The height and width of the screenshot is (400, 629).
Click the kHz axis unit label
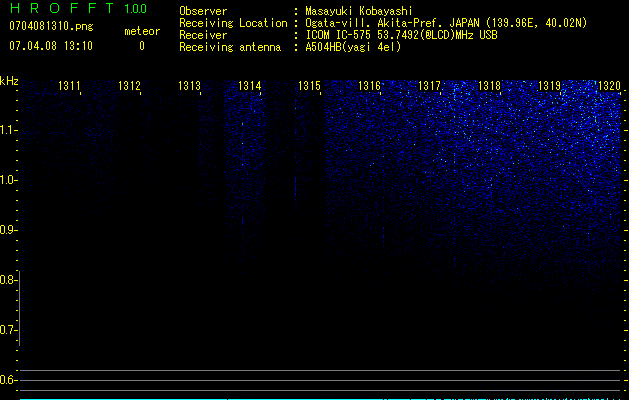(x=9, y=81)
